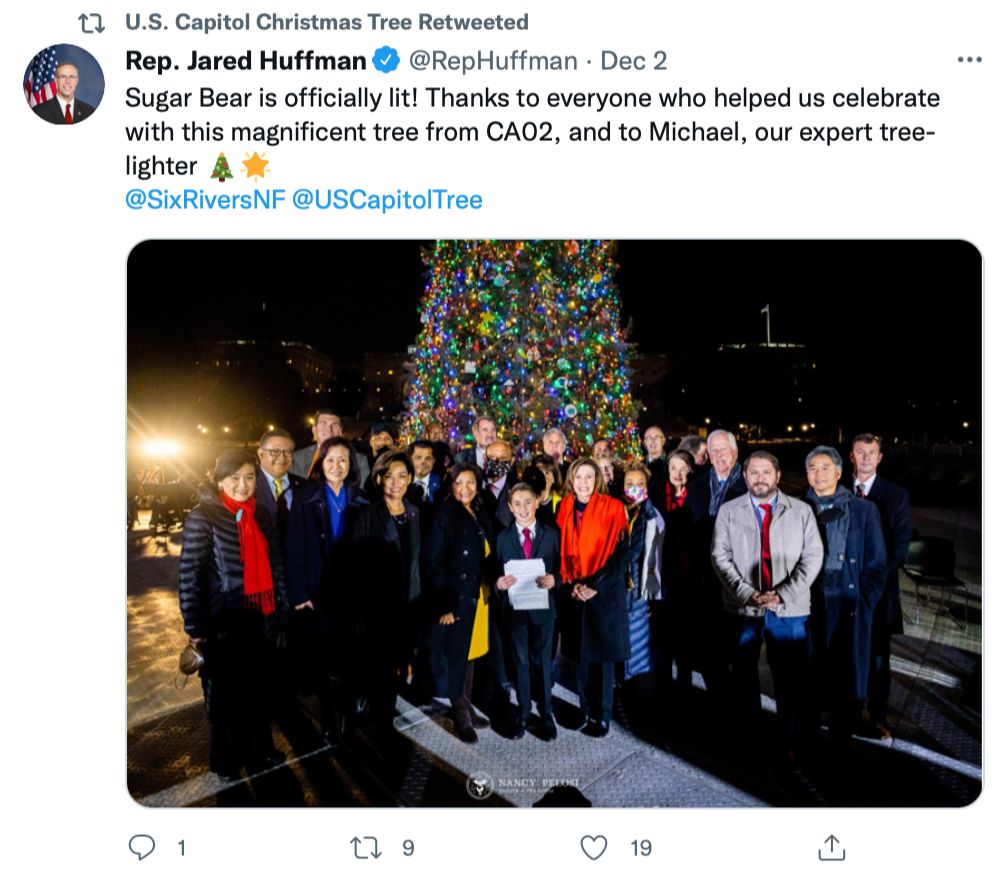Image resolution: width=1005 pixels, height=881 pixels.
Task: Open "U.S. Capitol Christmas Tree Retweeted" link
Action: click(327, 22)
